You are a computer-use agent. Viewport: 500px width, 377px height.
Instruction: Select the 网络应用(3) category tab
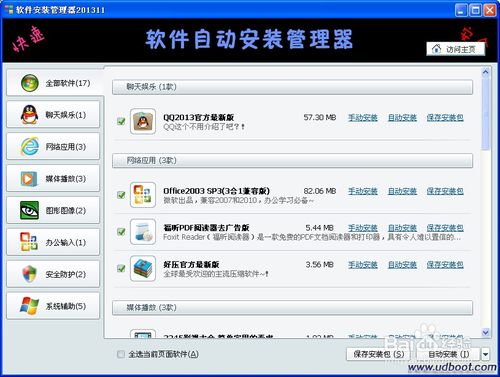53,147
